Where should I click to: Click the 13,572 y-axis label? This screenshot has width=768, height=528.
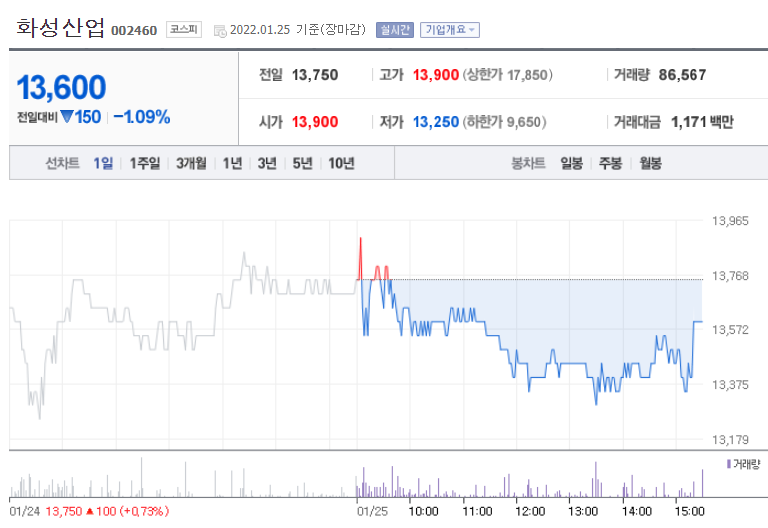coord(730,330)
